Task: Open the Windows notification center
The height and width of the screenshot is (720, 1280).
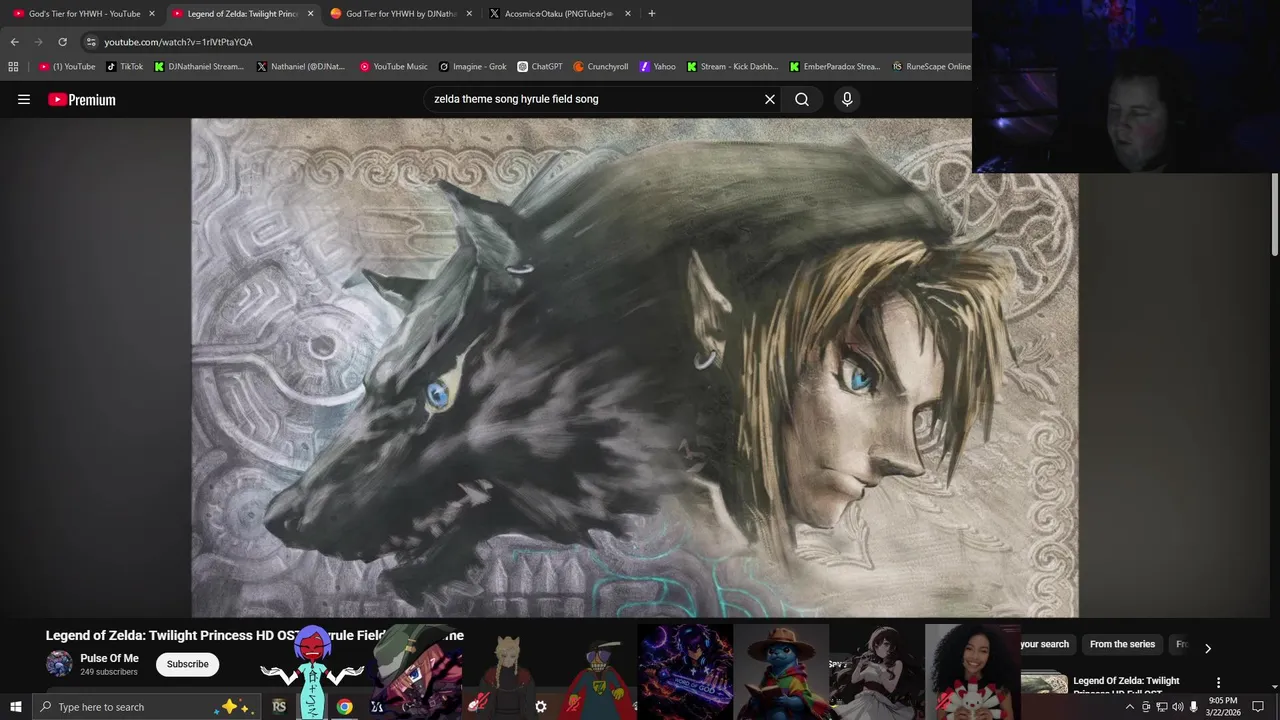Action: (1258, 707)
